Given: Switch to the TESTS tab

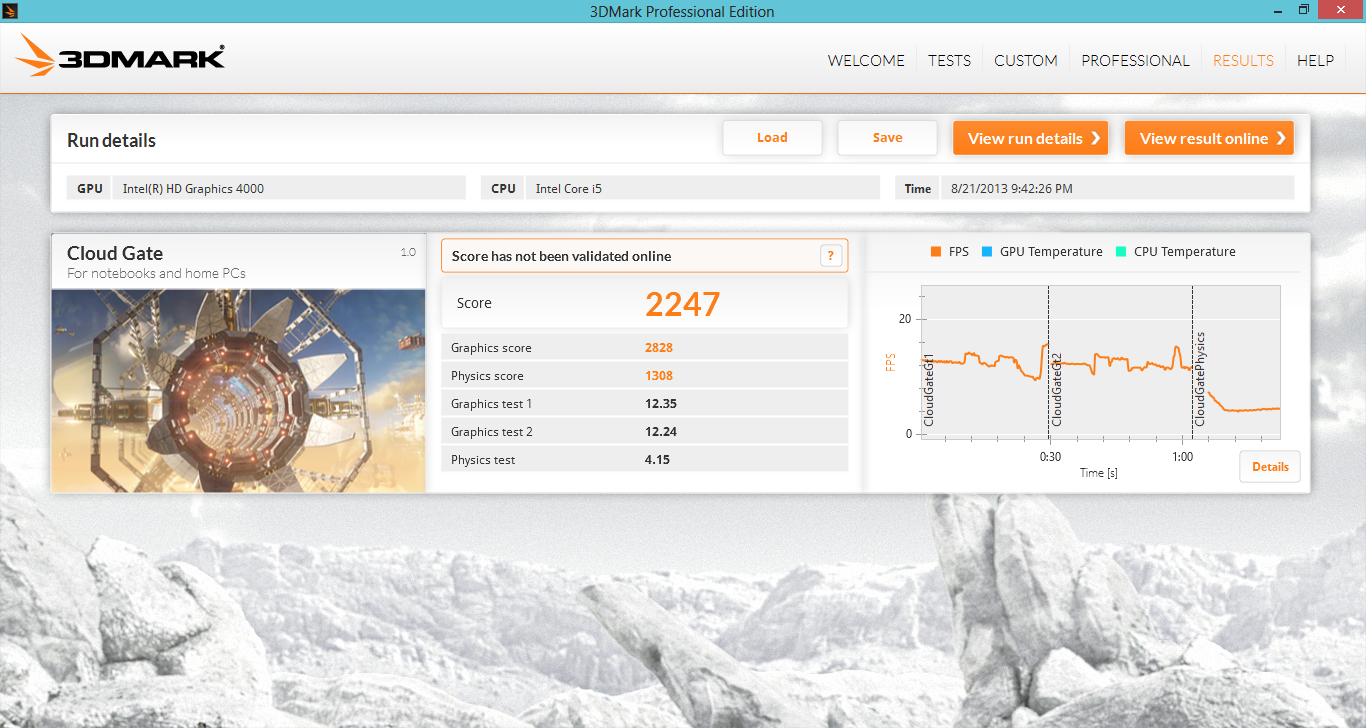Looking at the screenshot, I should coord(949,60).
